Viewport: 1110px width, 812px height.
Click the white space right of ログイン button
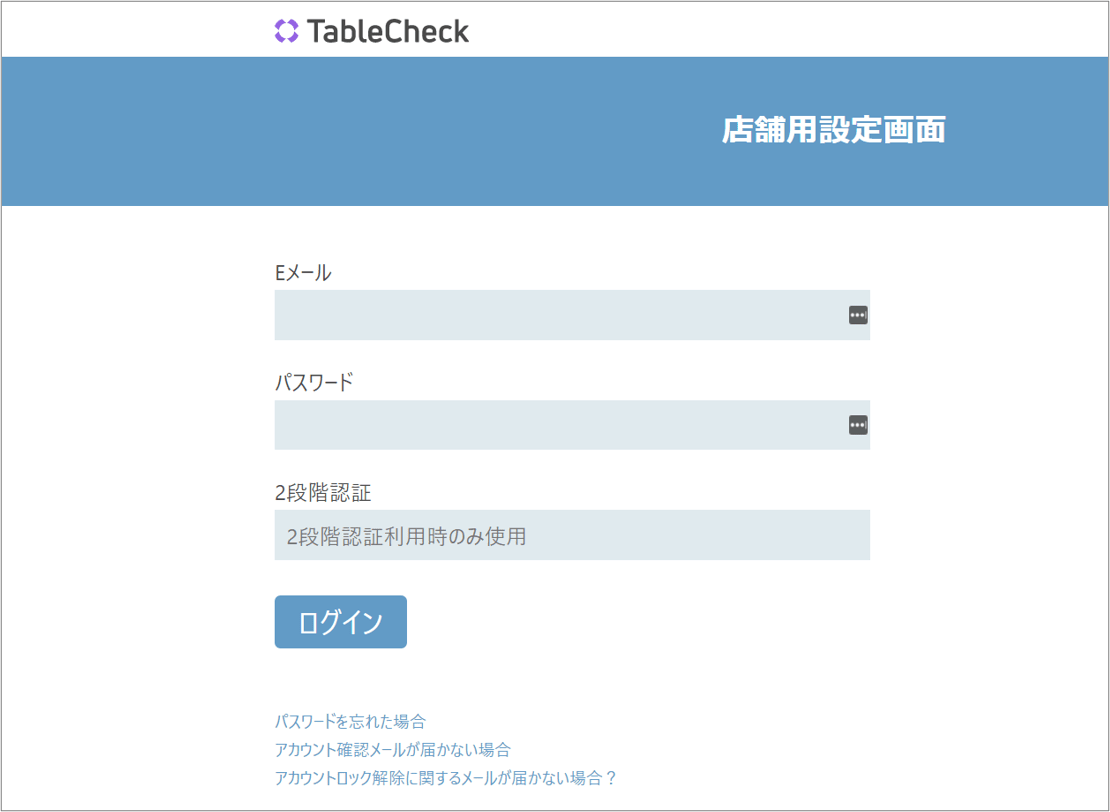click(x=650, y=622)
